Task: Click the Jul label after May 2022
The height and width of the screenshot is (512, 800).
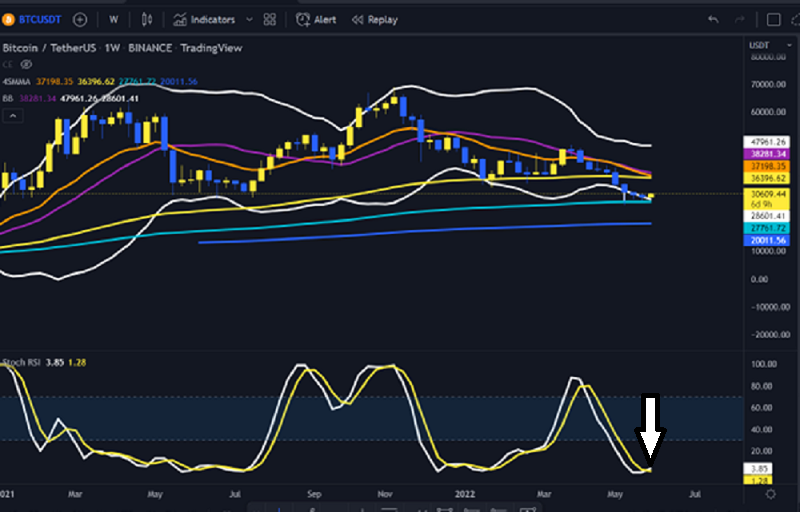Action: pos(694,494)
